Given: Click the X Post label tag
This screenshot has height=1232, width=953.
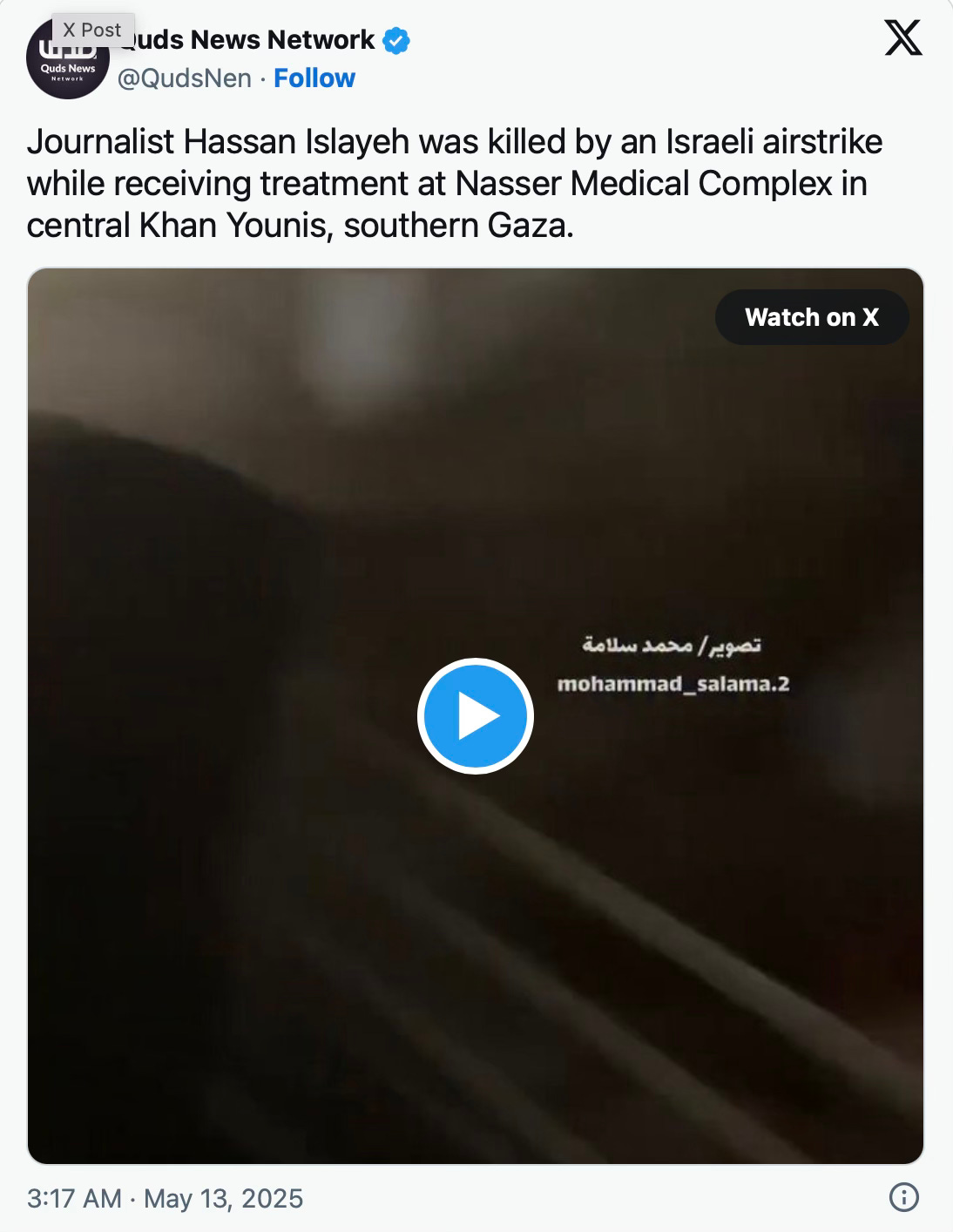Looking at the screenshot, I should pyautogui.click(x=92, y=30).
